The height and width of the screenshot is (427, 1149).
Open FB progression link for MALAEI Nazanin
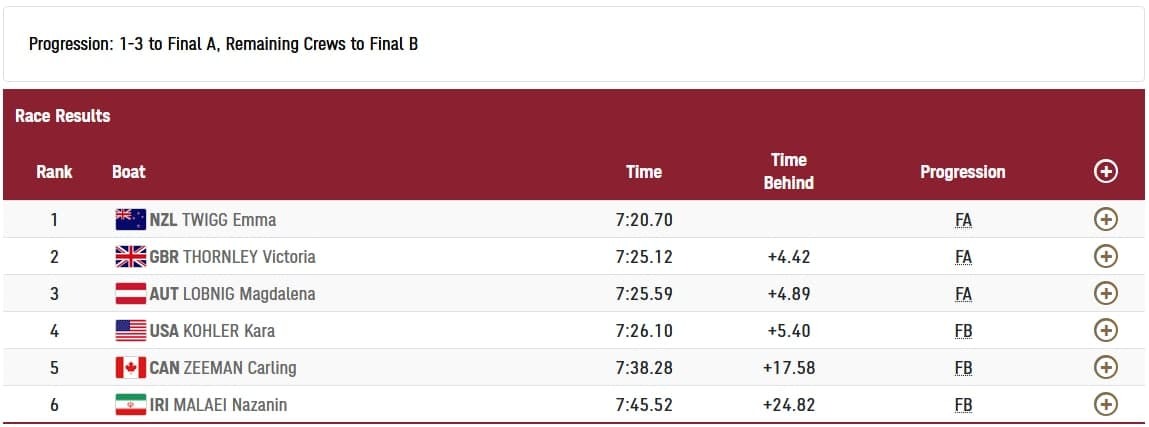(x=963, y=405)
